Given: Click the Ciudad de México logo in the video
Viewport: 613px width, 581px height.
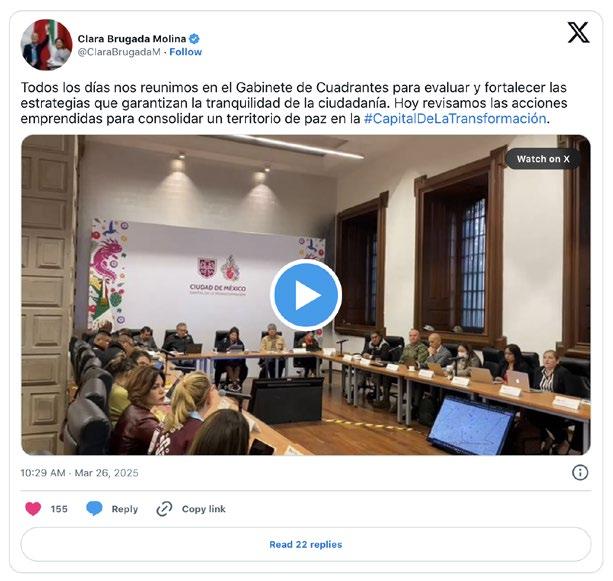Looking at the screenshot, I should pyautogui.click(x=218, y=276).
